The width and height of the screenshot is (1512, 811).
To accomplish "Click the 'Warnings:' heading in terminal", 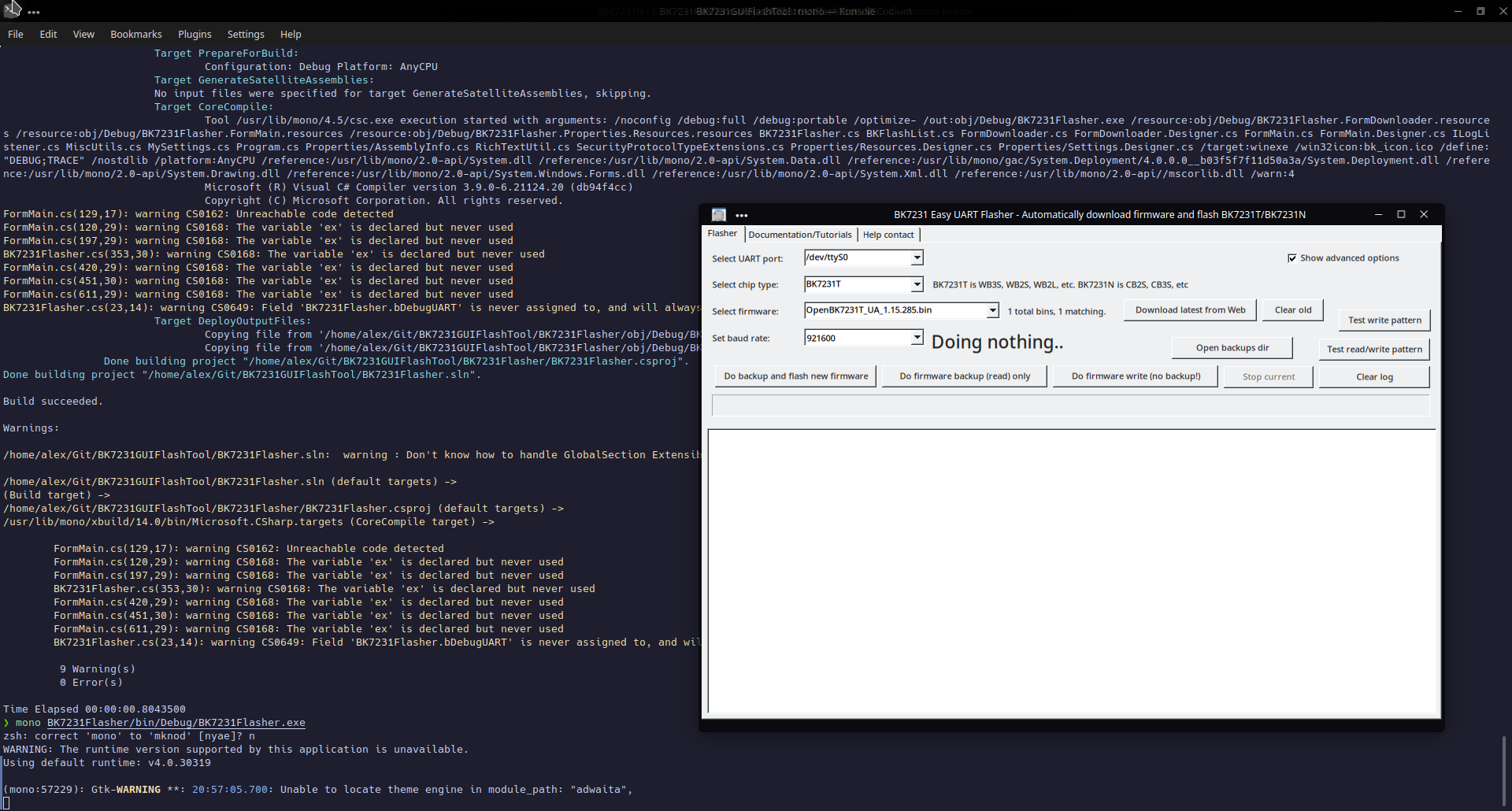I will point(31,428).
